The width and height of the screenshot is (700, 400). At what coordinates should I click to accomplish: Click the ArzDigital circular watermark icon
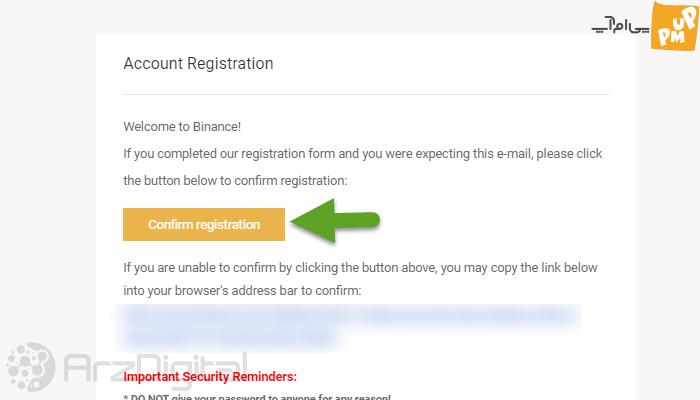tap(30, 366)
